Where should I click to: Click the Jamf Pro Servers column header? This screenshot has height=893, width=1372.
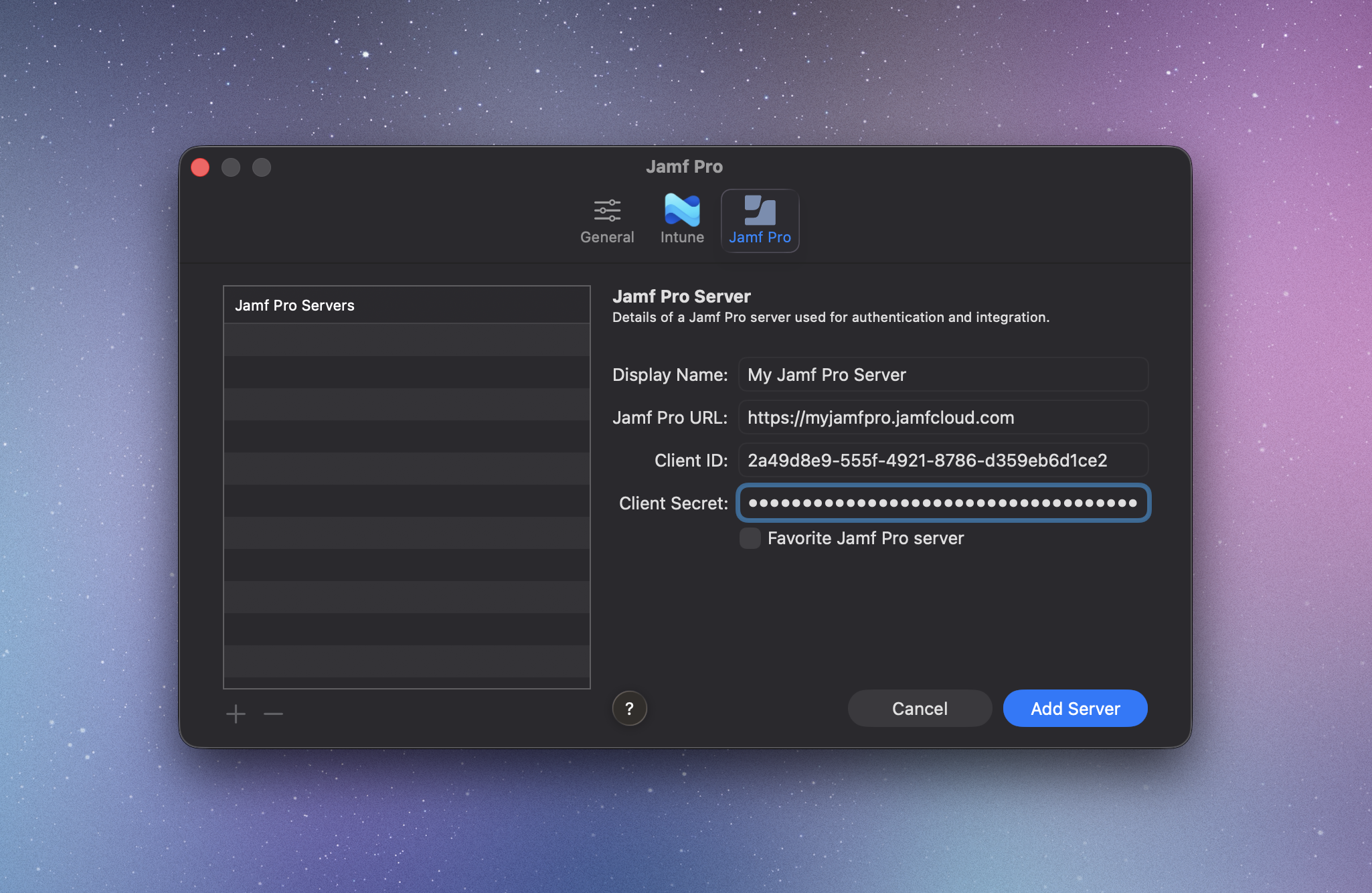(x=407, y=305)
